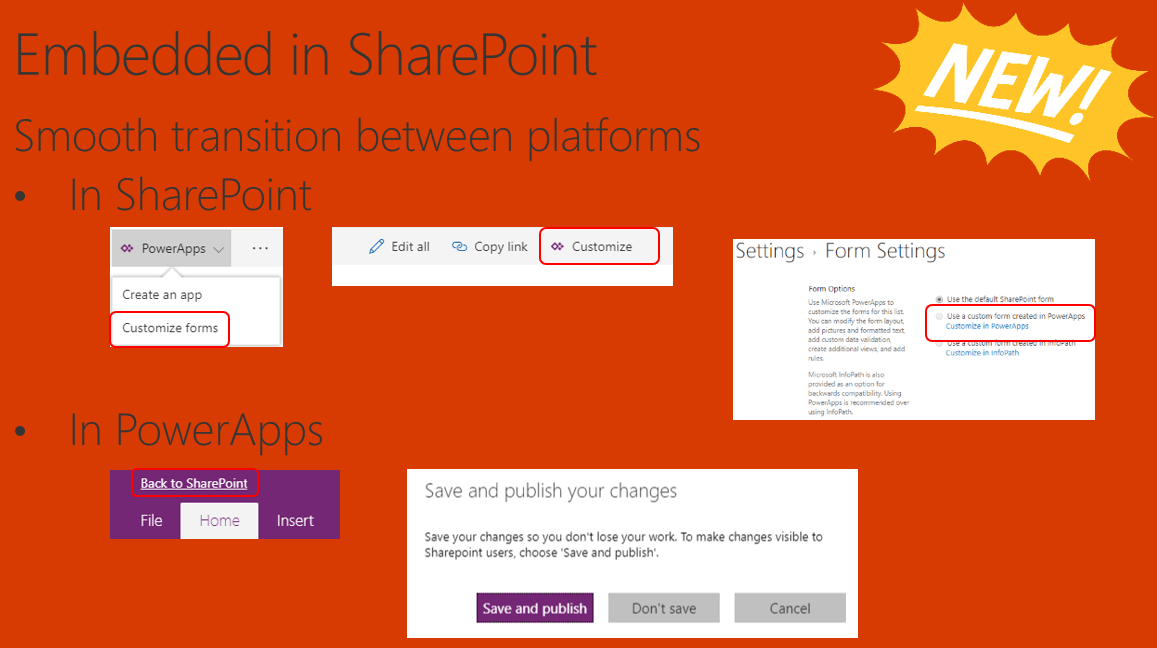The image size is (1157, 648).
Task: Choose the custom form created in PowerApps radio
Action: [x=938, y=316]
